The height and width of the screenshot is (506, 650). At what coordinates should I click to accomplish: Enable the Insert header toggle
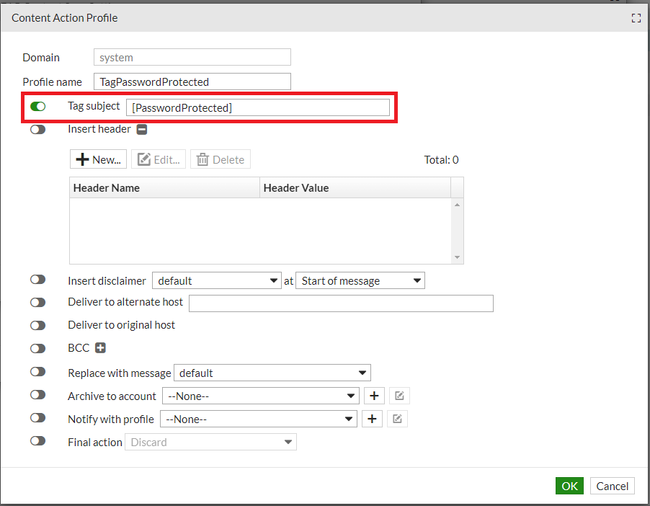coord(38,129)
